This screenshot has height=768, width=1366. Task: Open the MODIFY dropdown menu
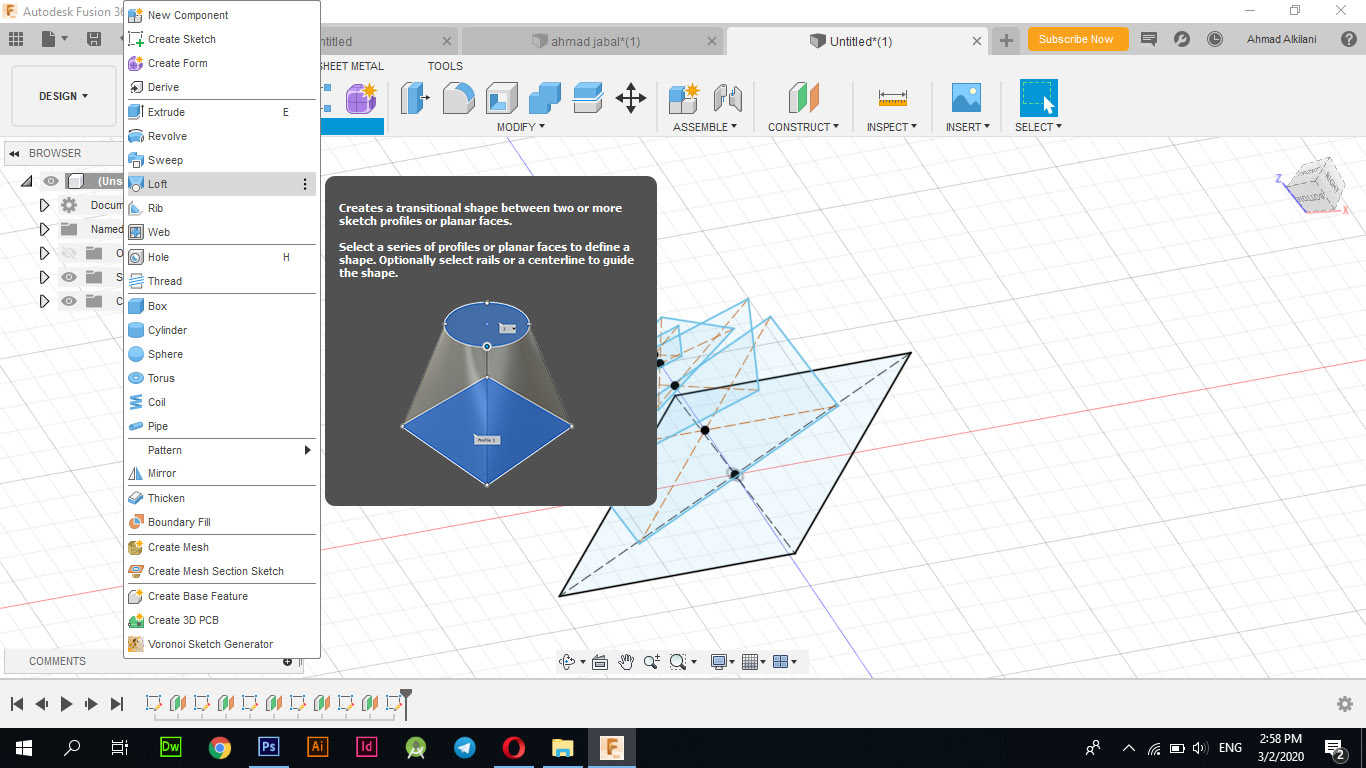pyautogui.click(x=521, y=127)
